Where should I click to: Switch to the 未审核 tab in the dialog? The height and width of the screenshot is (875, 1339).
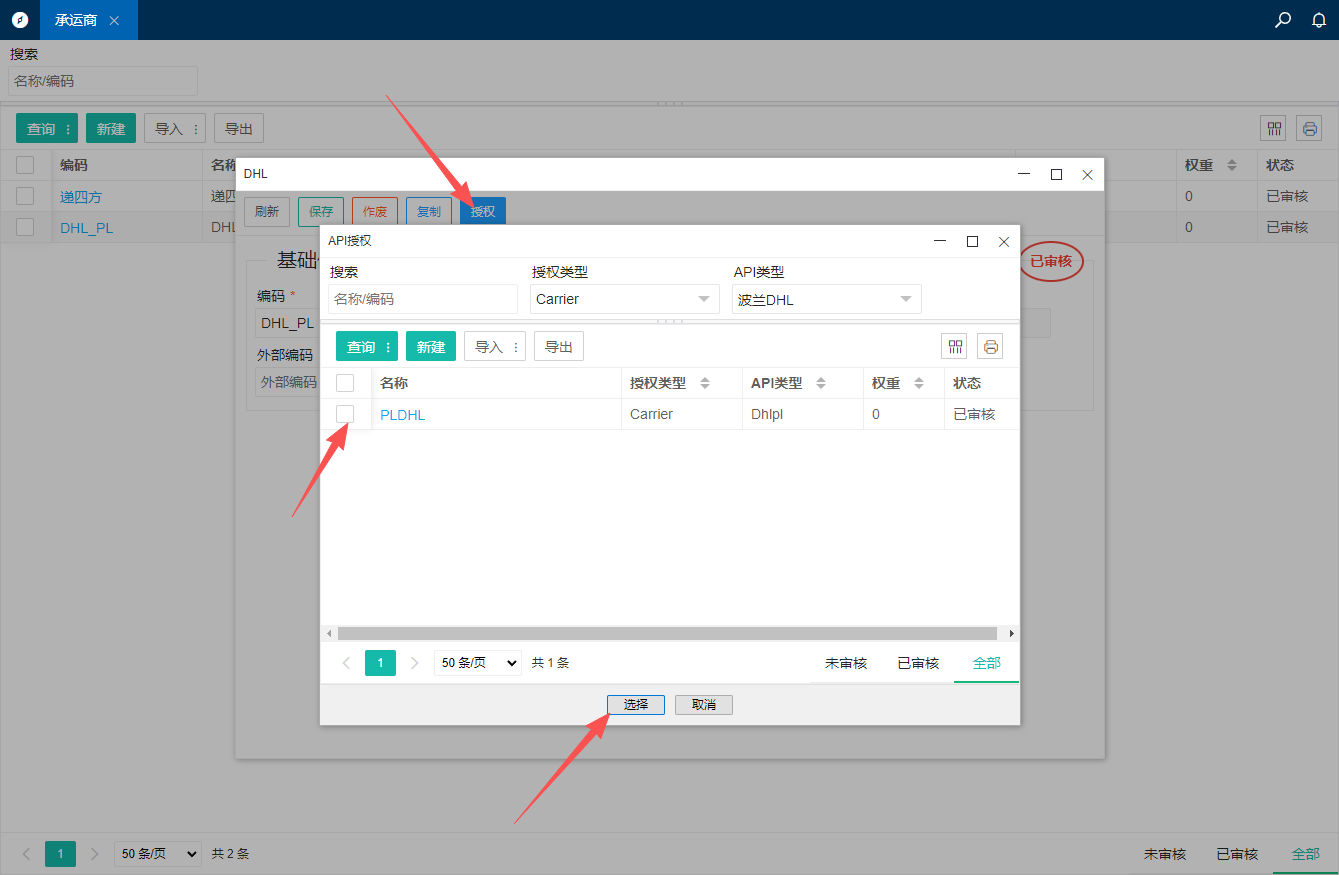[845, 663]
